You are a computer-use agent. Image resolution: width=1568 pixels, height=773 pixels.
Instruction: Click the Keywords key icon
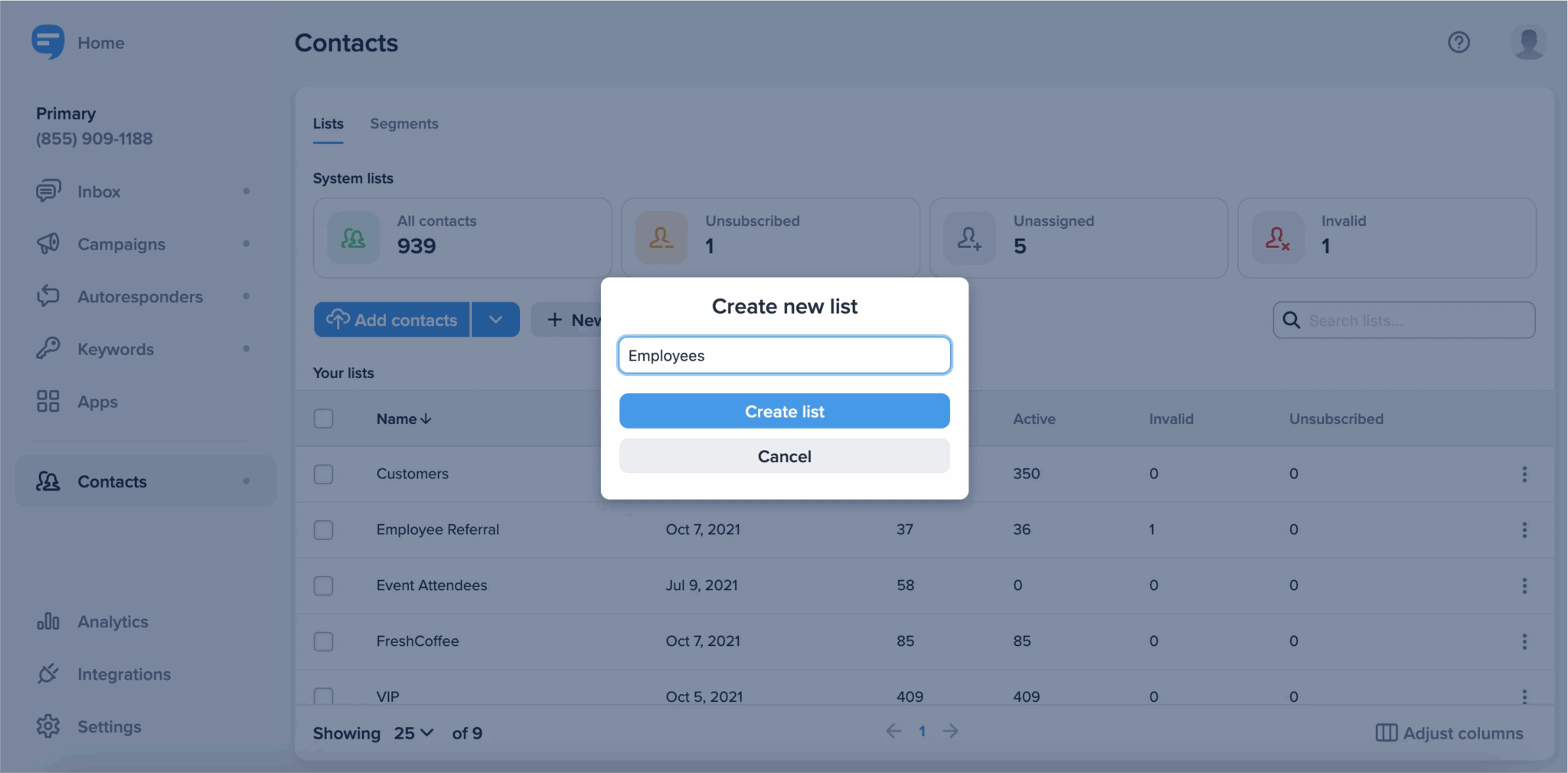coord(47,348)
